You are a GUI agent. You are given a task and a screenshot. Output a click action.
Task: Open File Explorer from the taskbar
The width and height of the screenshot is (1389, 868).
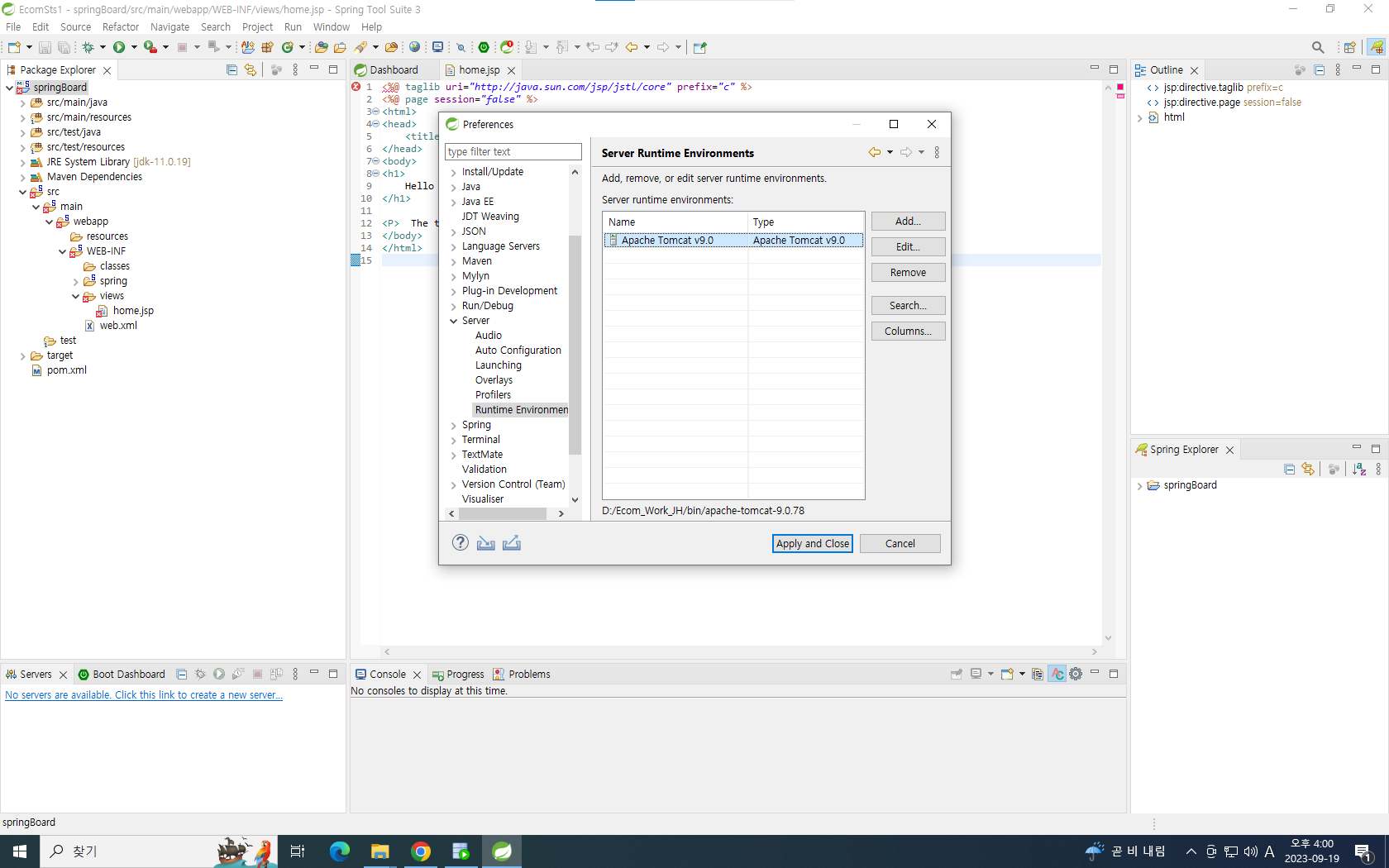[380, 851]
